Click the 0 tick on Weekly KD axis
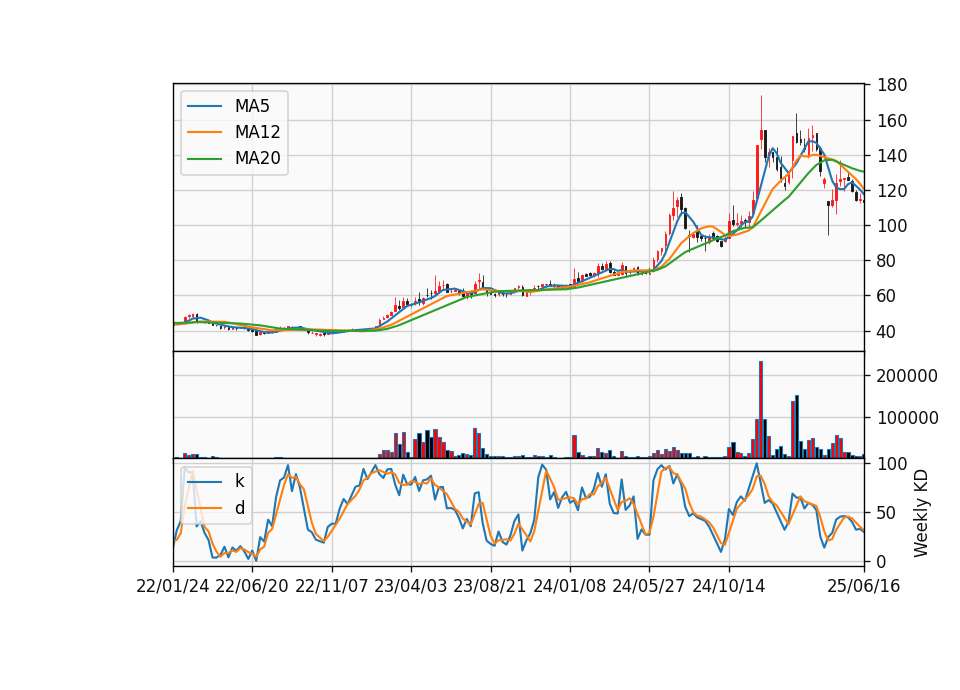 [x=882, y=561]
